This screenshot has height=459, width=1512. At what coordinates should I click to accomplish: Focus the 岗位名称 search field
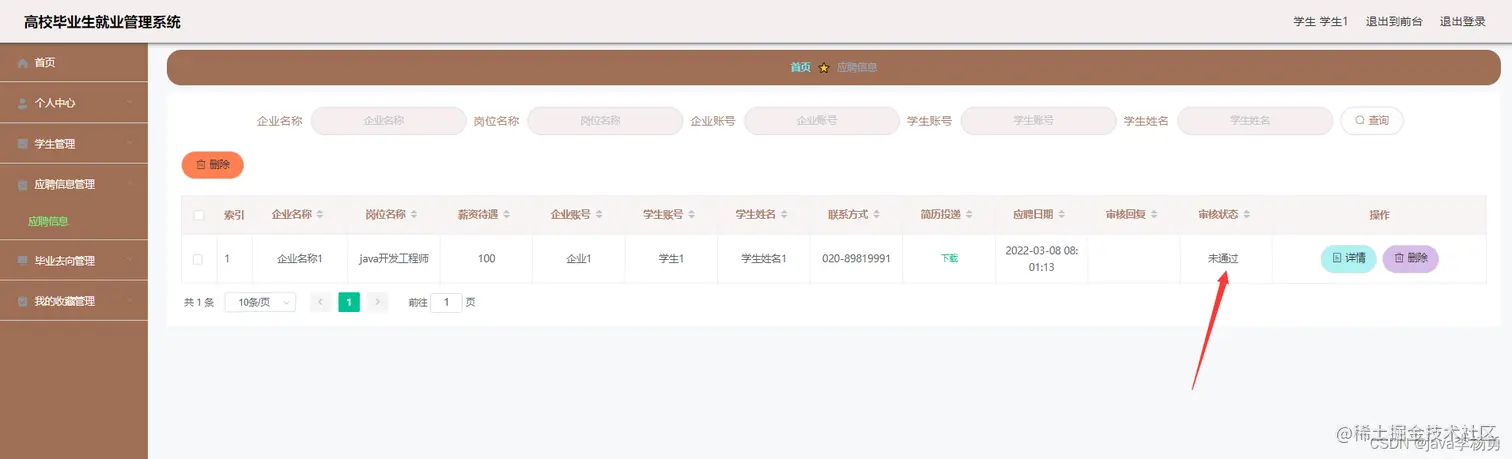(605, 120)
